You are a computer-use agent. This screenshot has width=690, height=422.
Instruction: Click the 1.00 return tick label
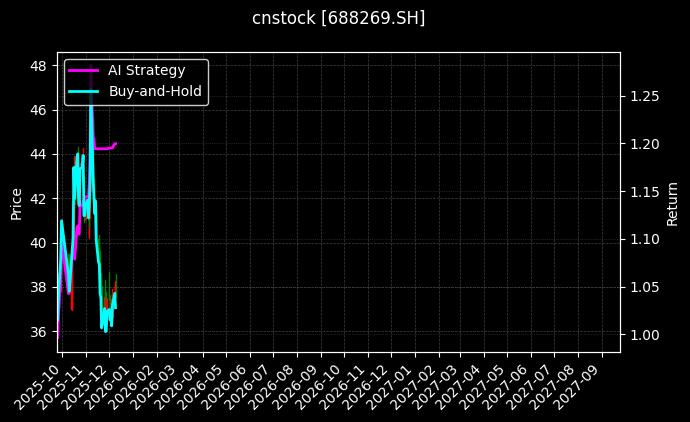click(644, 335)
